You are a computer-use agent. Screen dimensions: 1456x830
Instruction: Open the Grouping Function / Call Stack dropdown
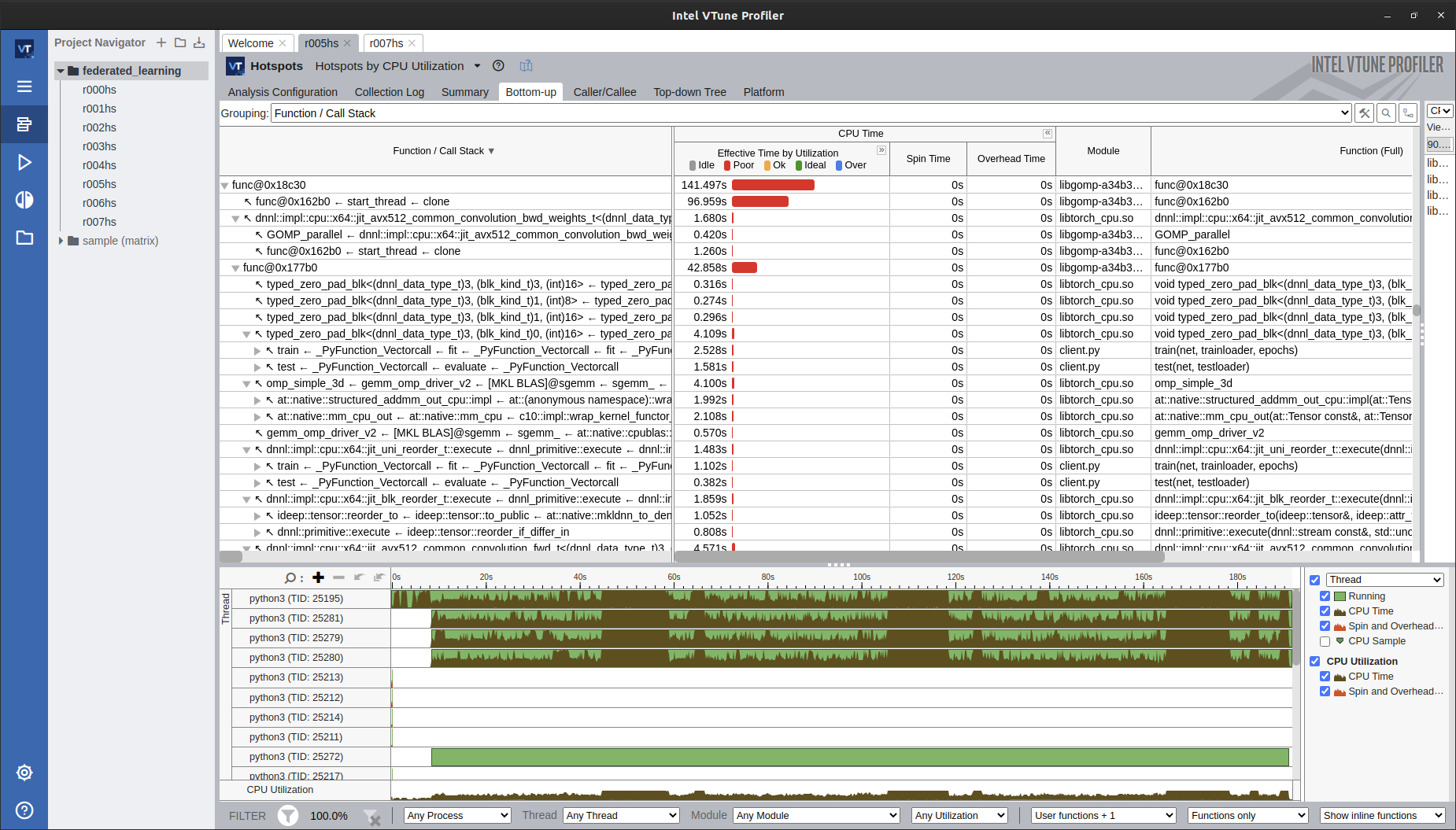point(811,113)
